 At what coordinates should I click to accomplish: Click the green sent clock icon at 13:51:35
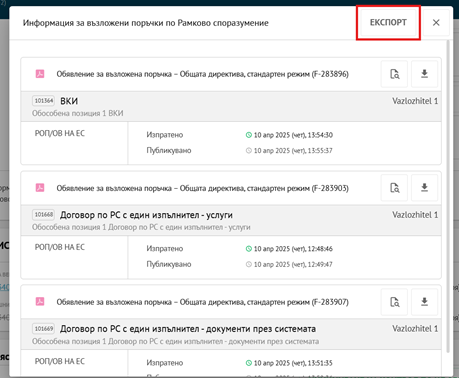click(x=249, y=363)
